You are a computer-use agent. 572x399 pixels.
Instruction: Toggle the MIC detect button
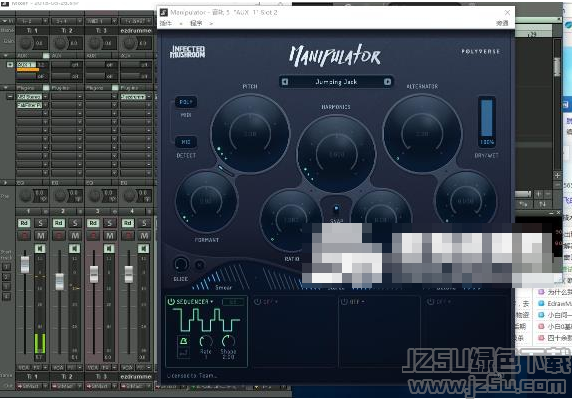coord(186,142)
